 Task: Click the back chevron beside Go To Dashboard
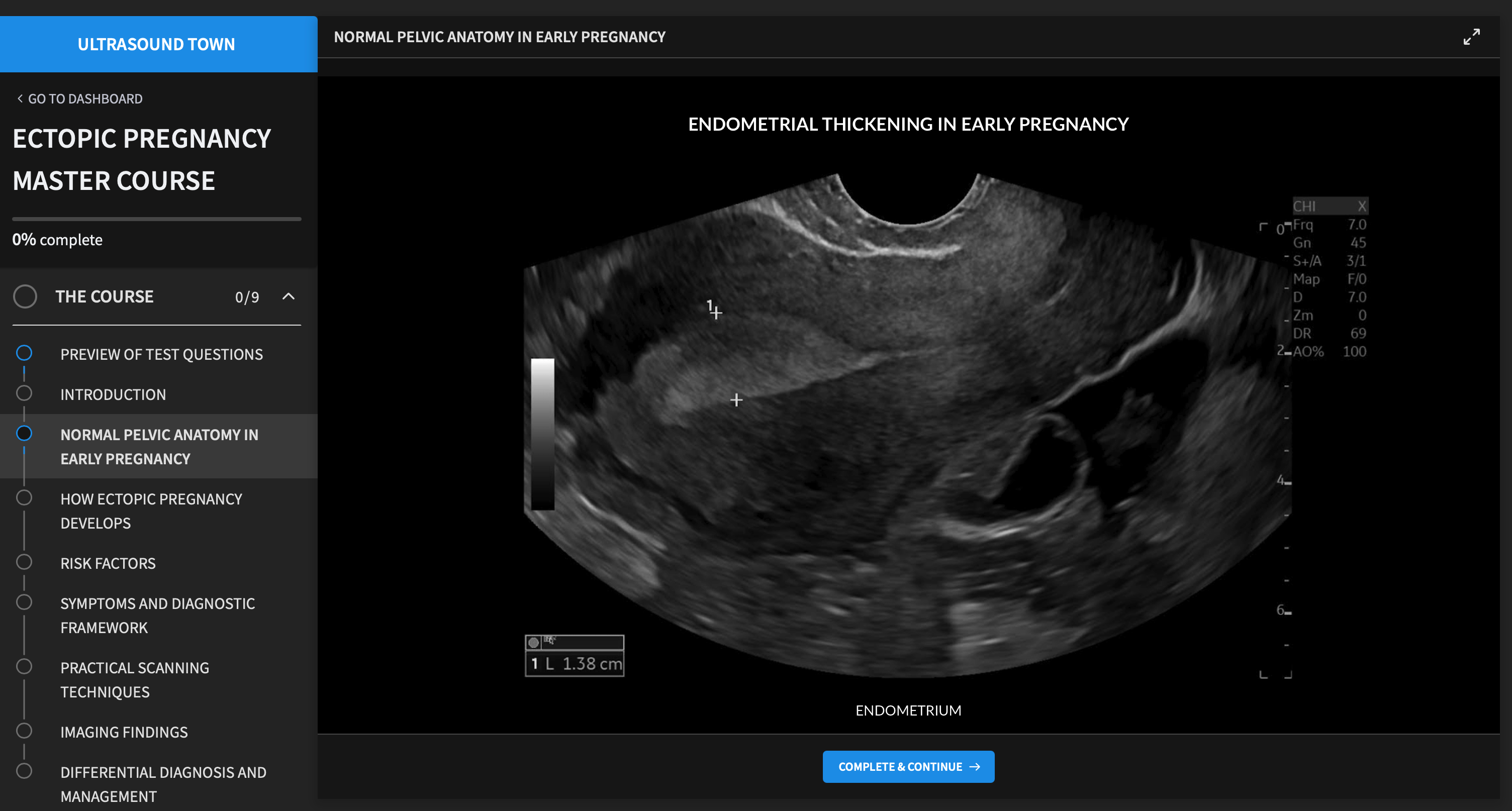pos(20,98)
